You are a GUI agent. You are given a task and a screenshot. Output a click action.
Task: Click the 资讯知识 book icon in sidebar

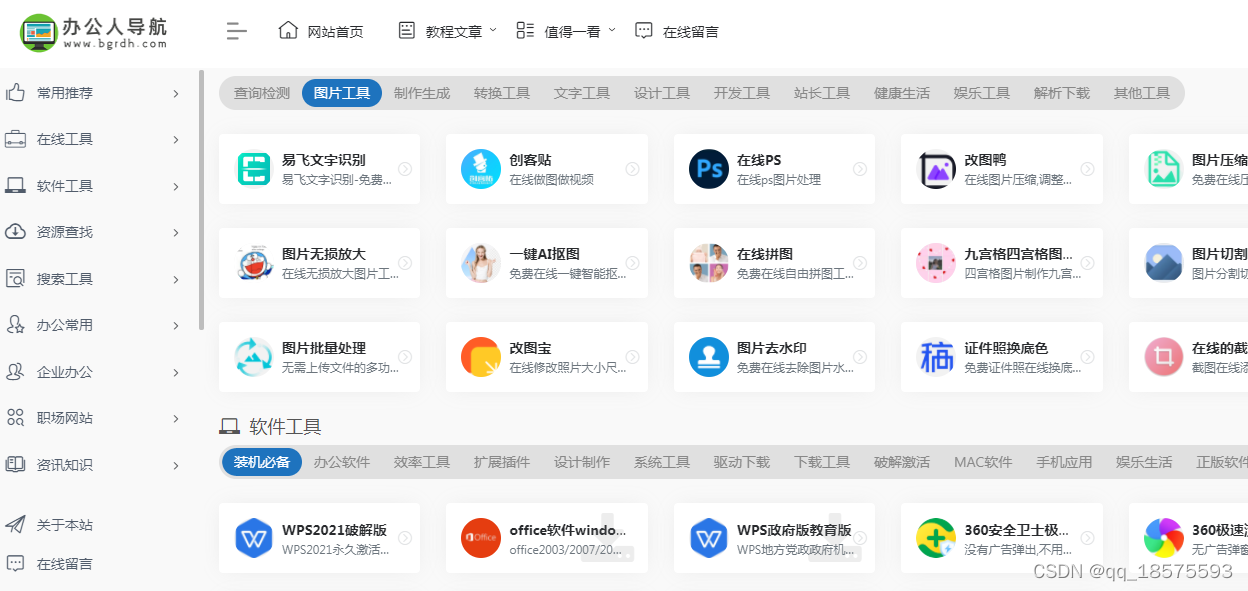click(16, 465)
